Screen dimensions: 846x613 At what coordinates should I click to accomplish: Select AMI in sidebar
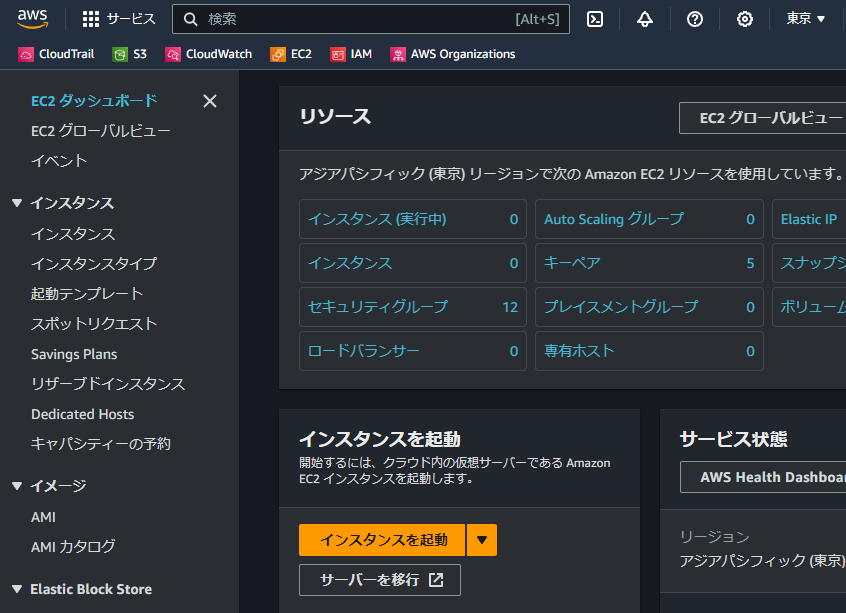43,517
